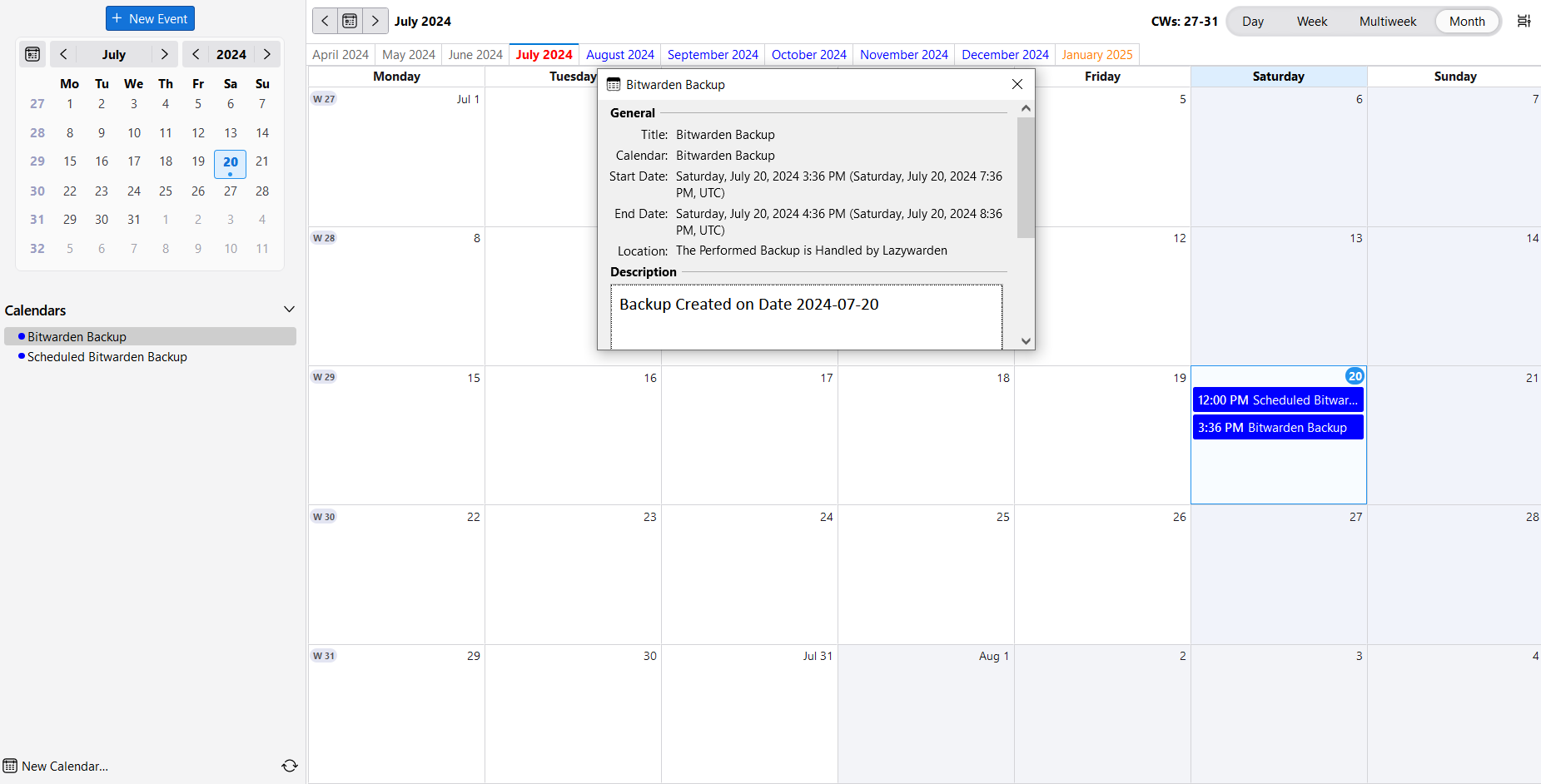Click the Sunday column header

click(1454, 77)
